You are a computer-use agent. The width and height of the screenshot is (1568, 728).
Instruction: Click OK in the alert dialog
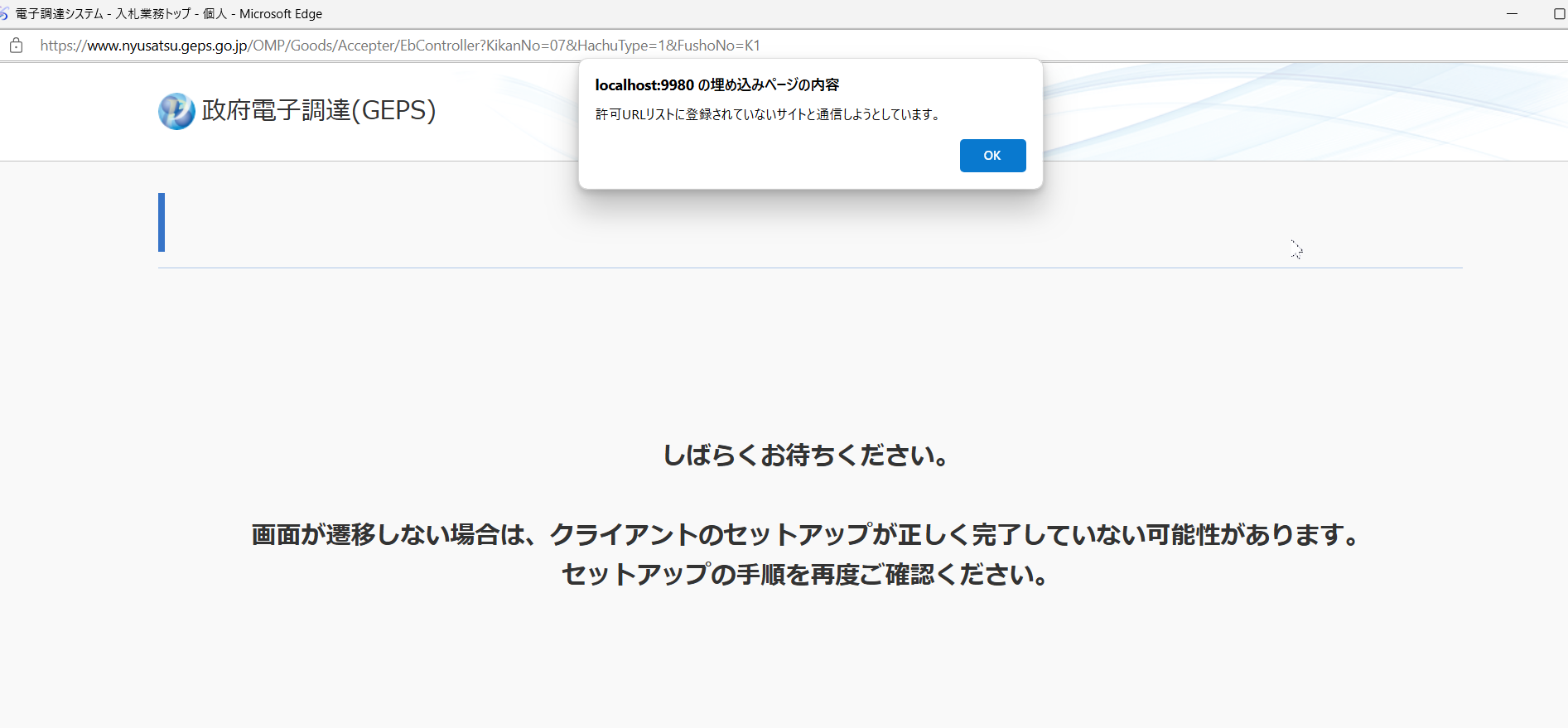click(992, 156)
